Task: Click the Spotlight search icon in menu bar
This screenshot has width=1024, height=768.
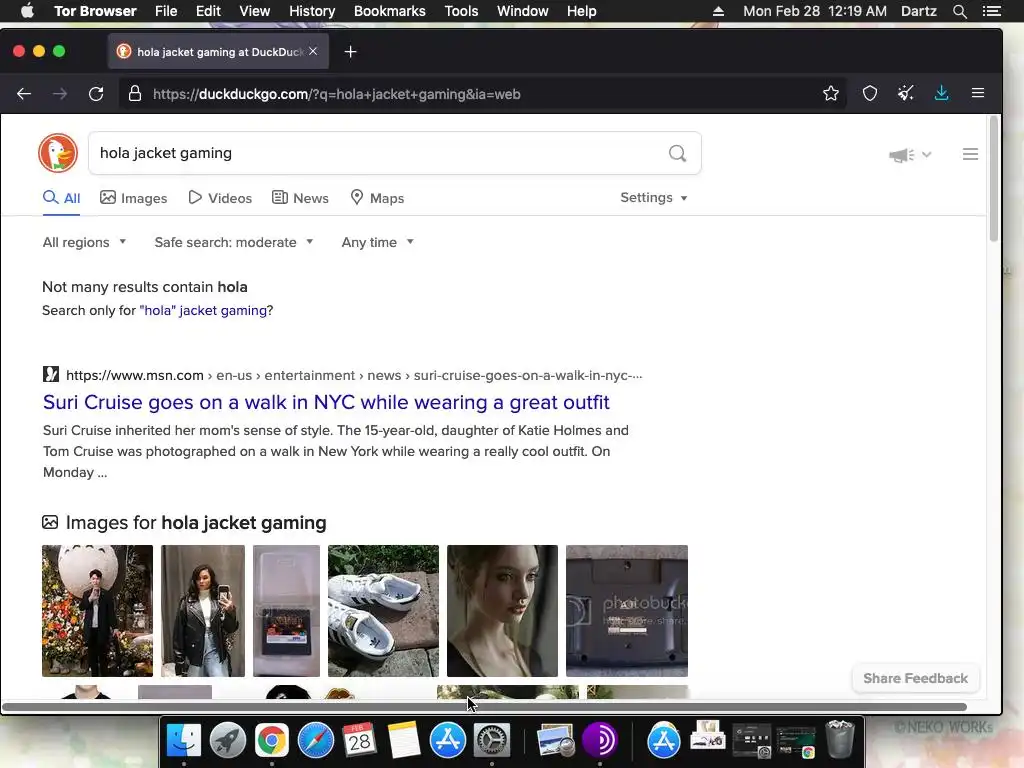Action: 959,11
